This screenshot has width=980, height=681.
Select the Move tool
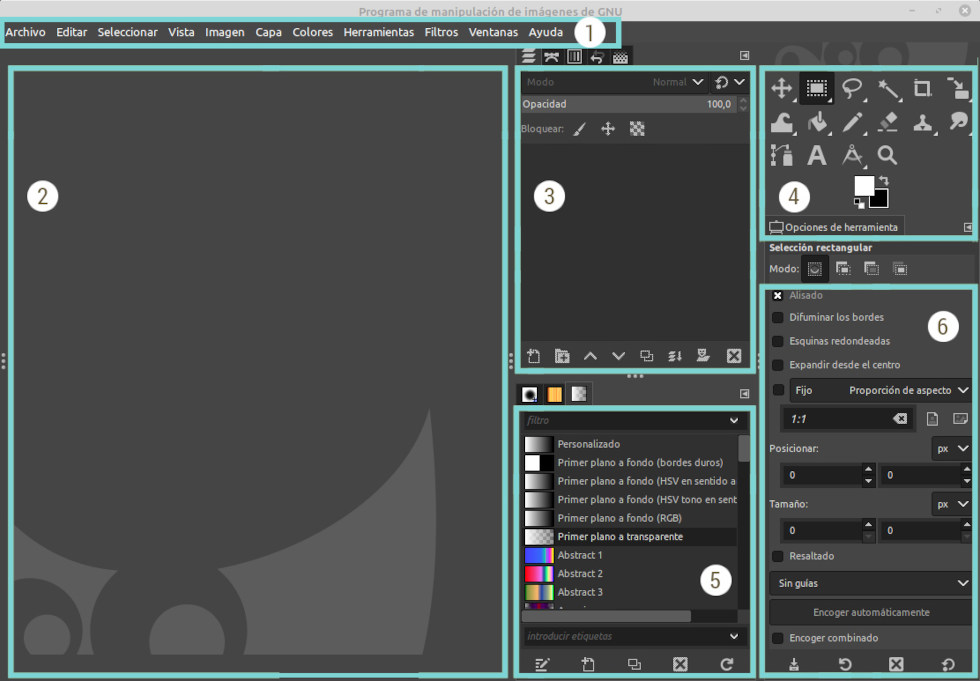781,89
